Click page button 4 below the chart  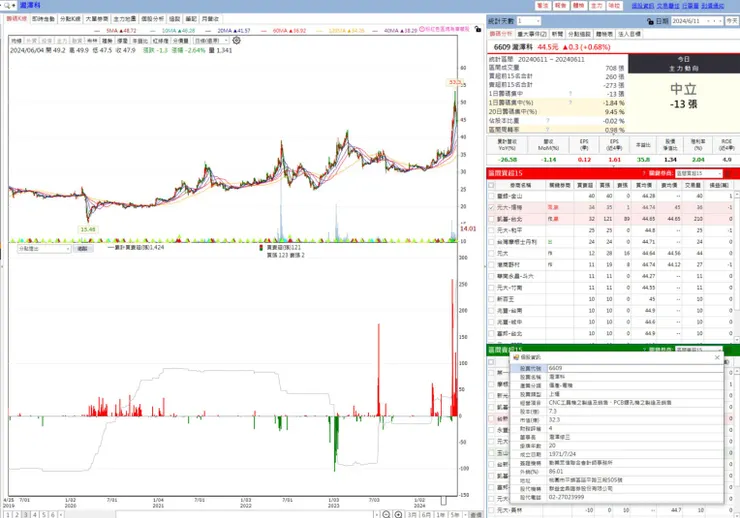click(x=34, y=515)
